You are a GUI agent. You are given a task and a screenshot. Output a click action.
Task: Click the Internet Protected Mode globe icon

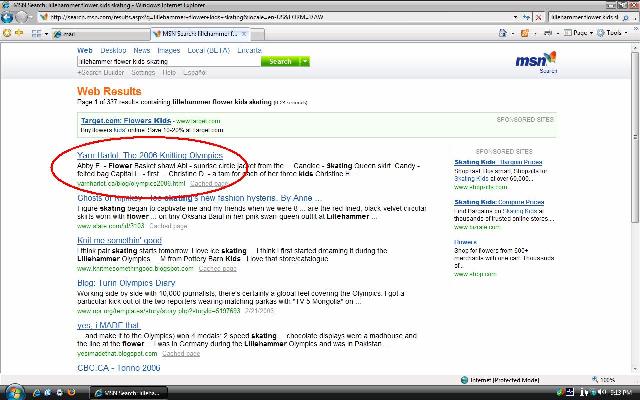click(x=464, y=380)
